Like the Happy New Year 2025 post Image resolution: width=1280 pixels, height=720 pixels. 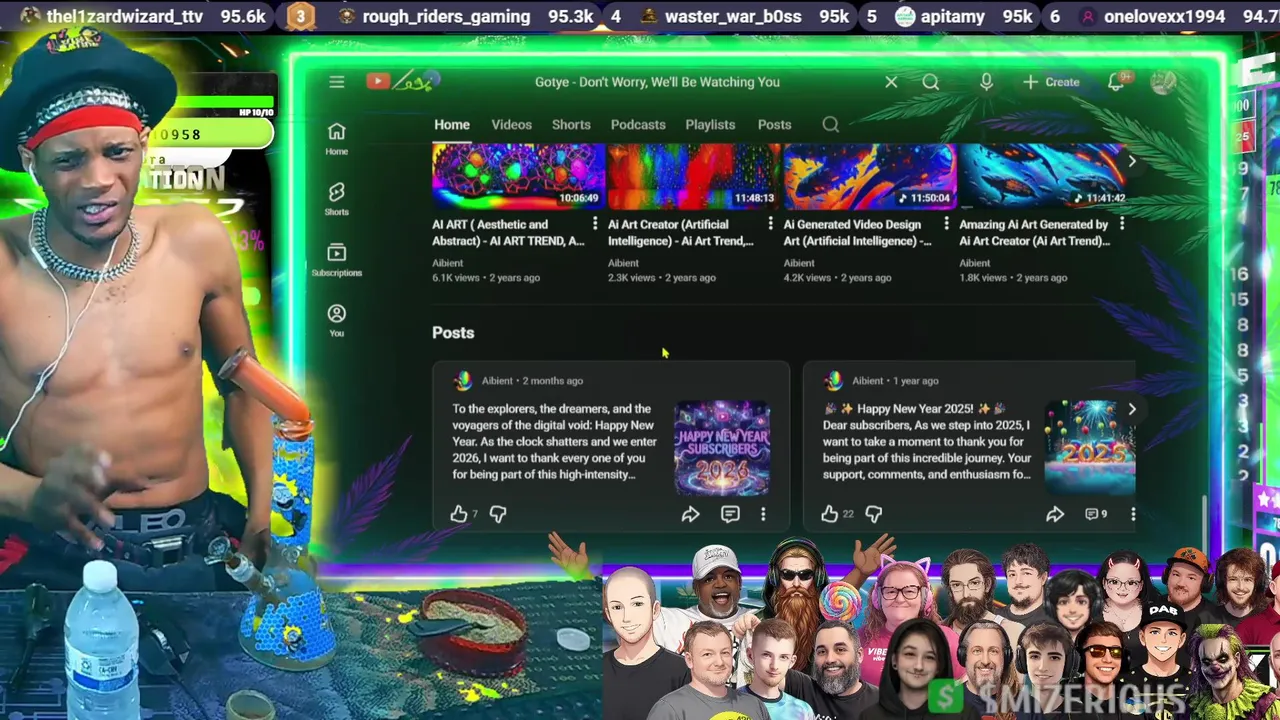[829, 514]
